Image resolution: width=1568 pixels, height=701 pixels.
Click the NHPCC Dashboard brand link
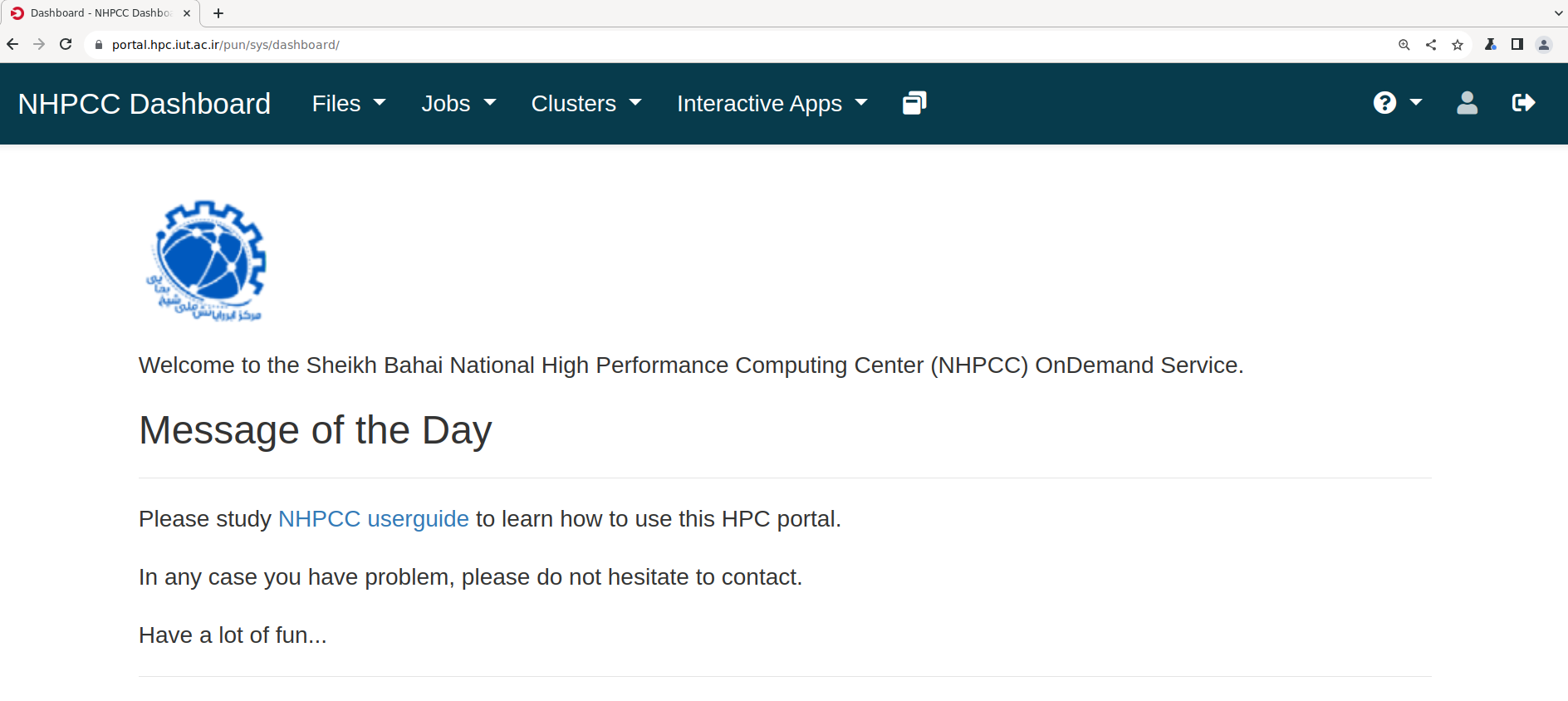(145, 104)
